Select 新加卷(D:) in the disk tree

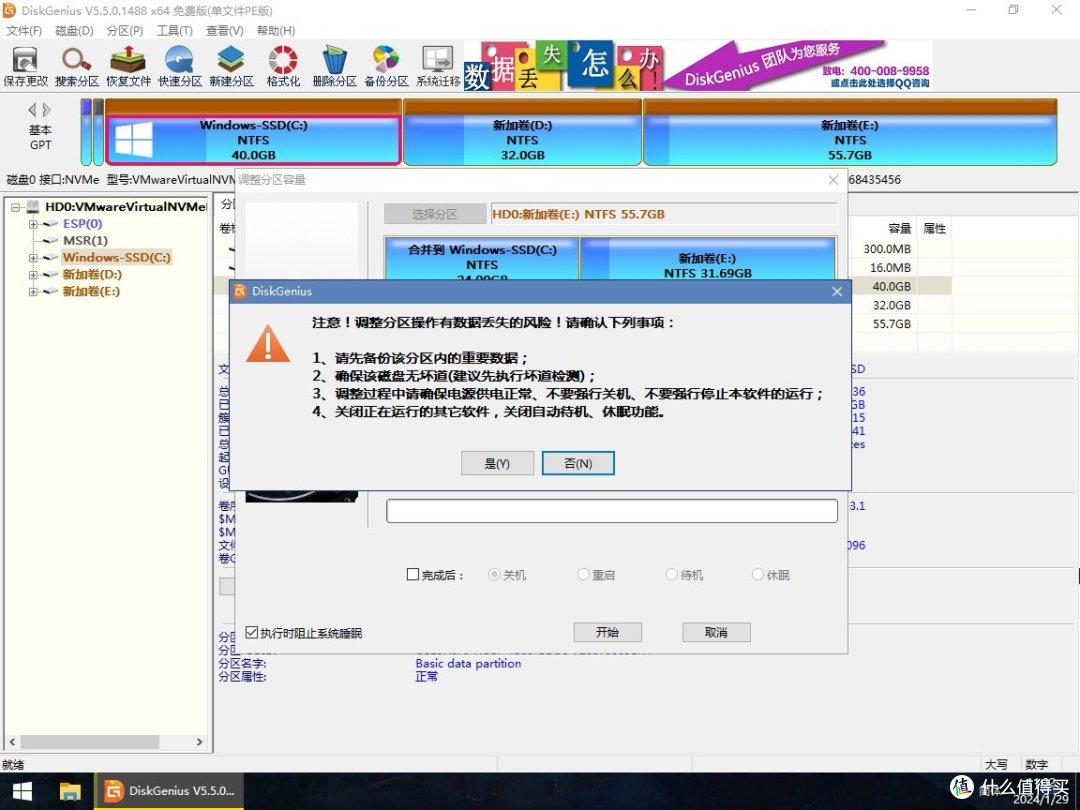click(x=92, y=275)
